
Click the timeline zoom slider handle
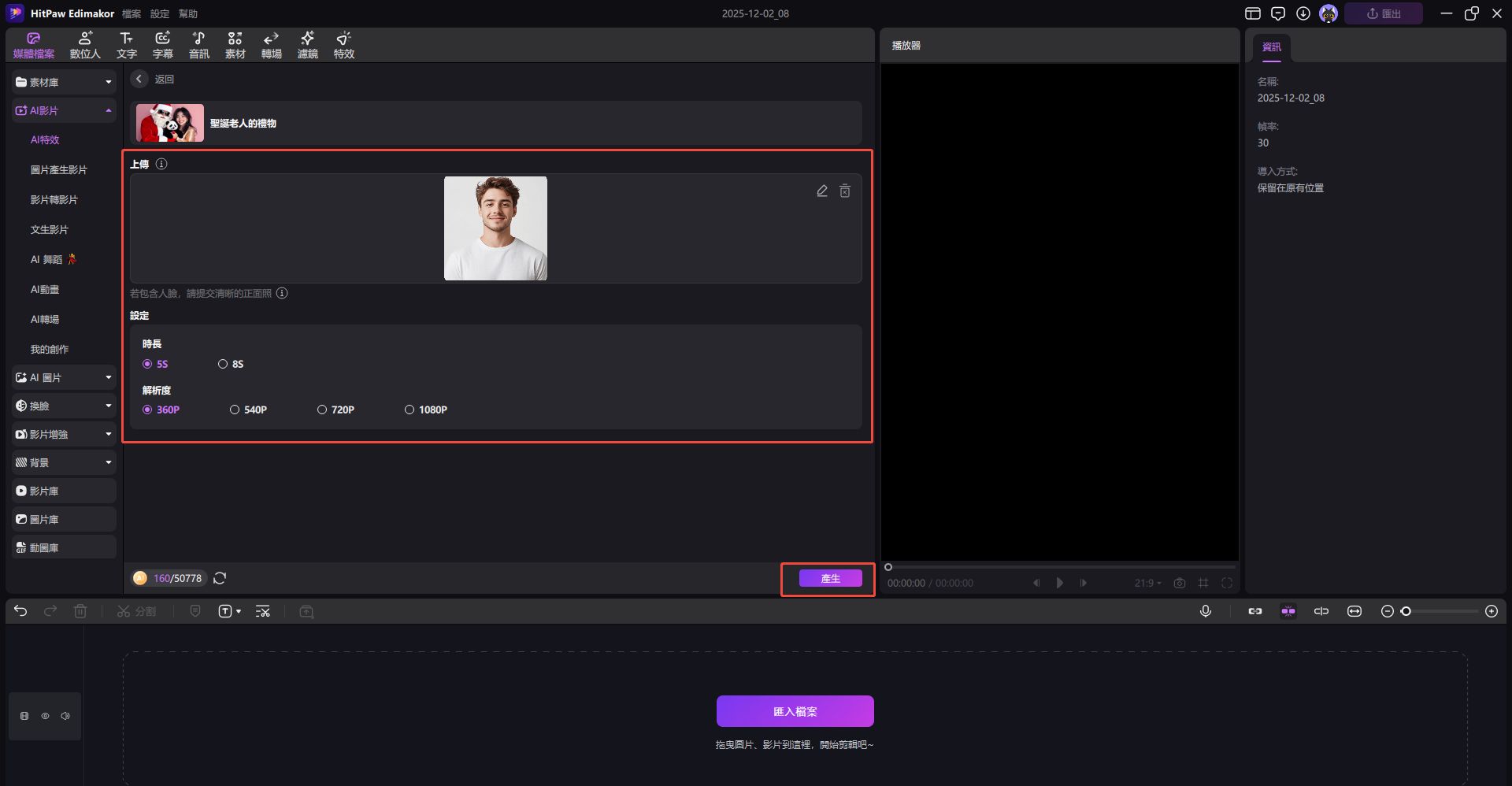tap(1406, 611)
